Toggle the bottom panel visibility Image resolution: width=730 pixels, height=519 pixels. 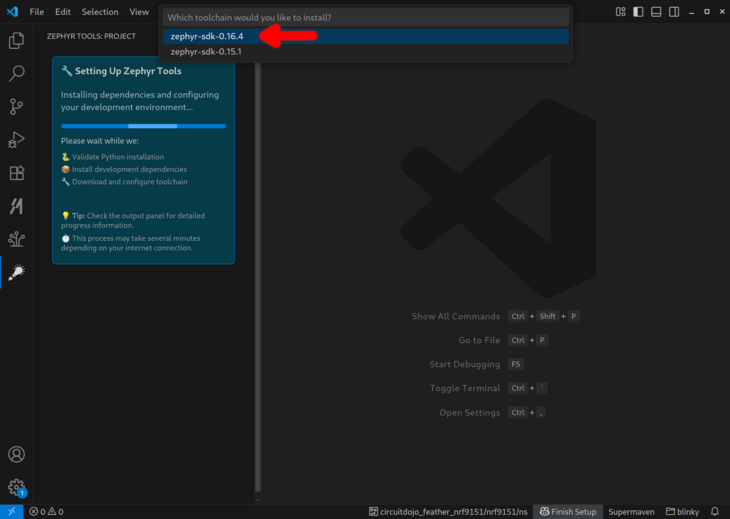(x=656, y=12)
